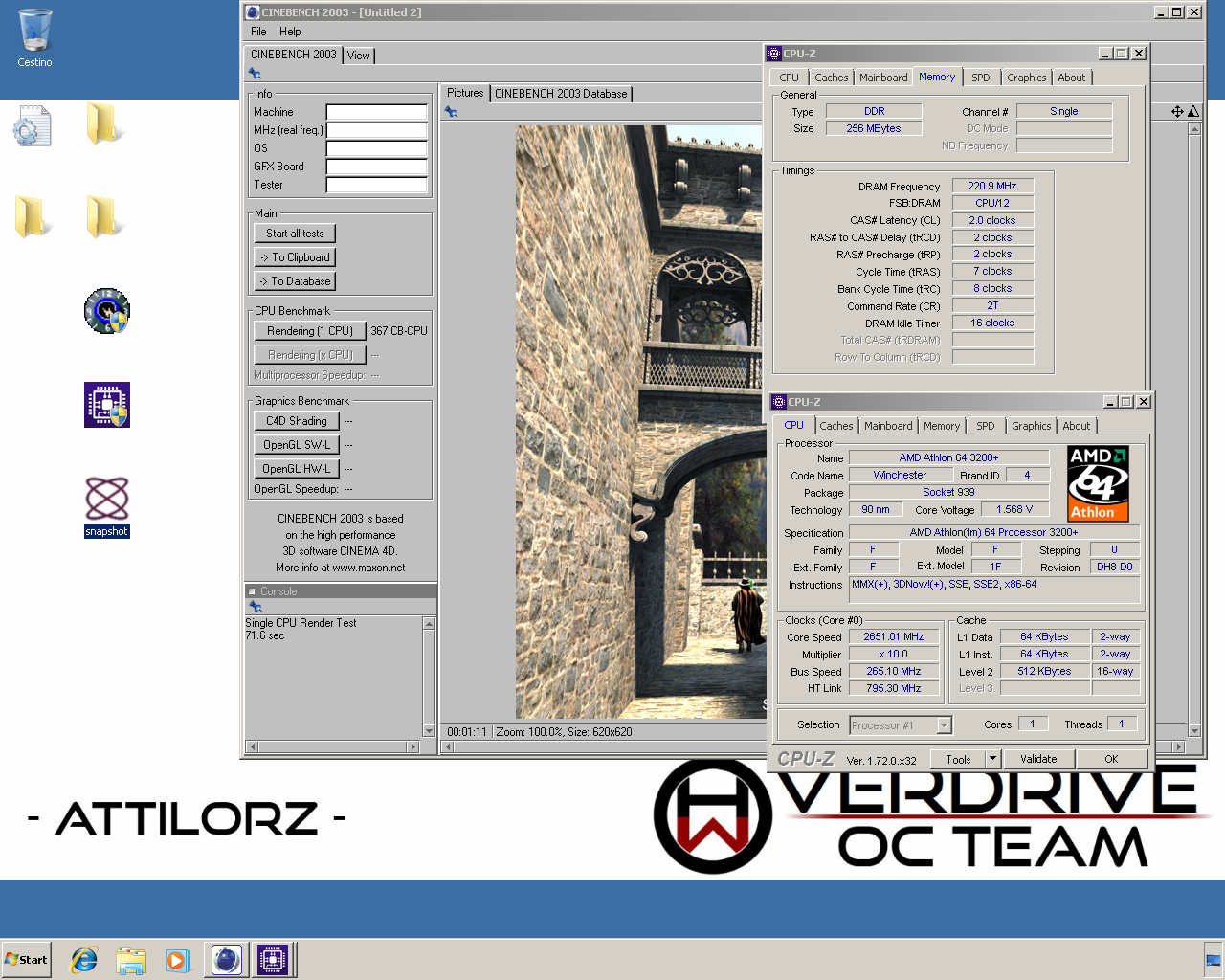The width and height of the screenshot is (1225, 980).
Task: Click the Console vertical scrollbar up arrow
Action: pyautogui.click(x=429, y=624)
